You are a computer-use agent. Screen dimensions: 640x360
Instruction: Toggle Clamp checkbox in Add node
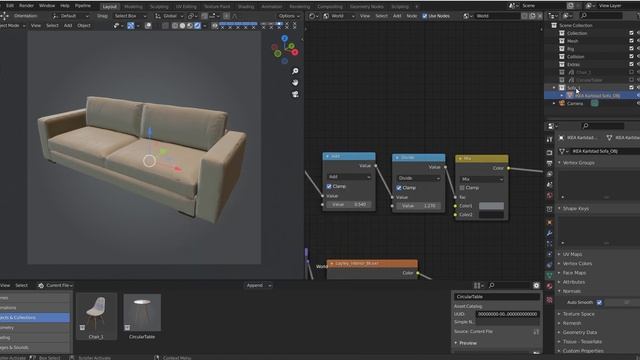(329, 186)
